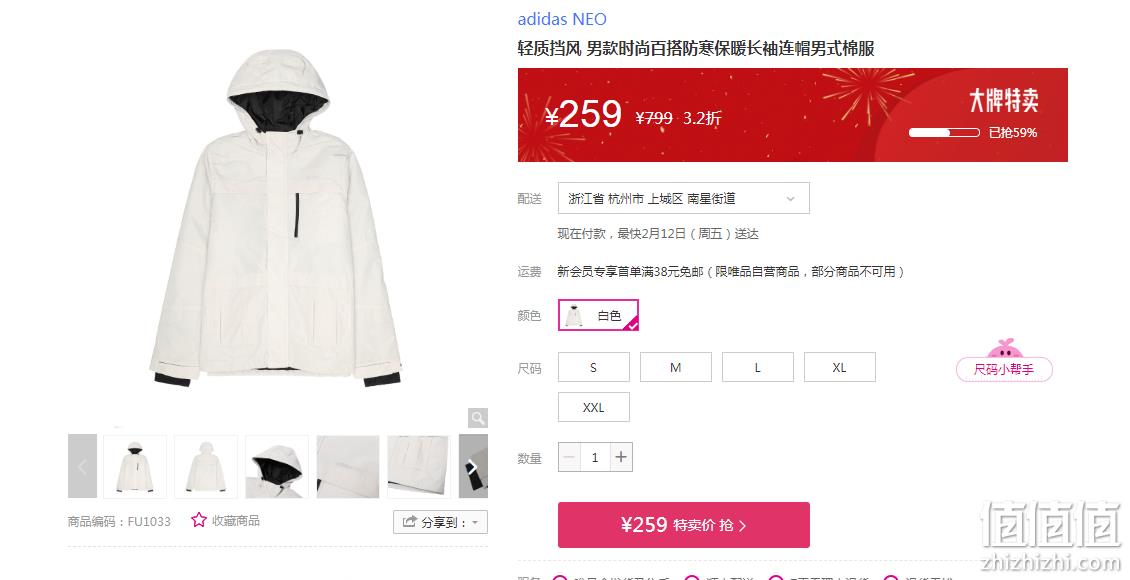
Task: Click the quantity input field
Action: [x=595, y=457]
